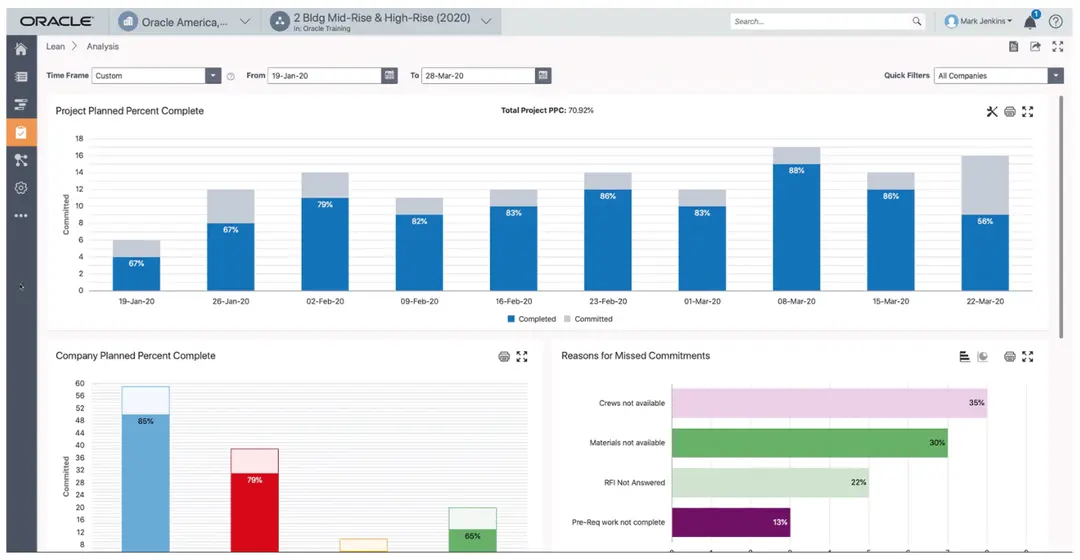1080x560 pixels.
Task: Print the Project Planned Percent Complete chart
Action: click(x=1010, y=112)
